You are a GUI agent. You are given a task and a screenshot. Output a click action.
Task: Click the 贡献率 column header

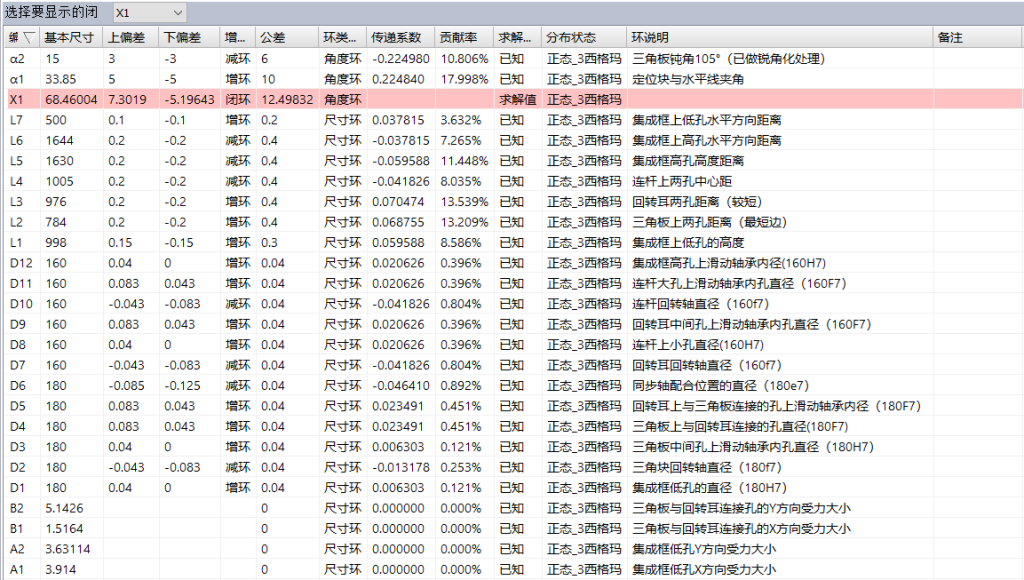point(464,38)
